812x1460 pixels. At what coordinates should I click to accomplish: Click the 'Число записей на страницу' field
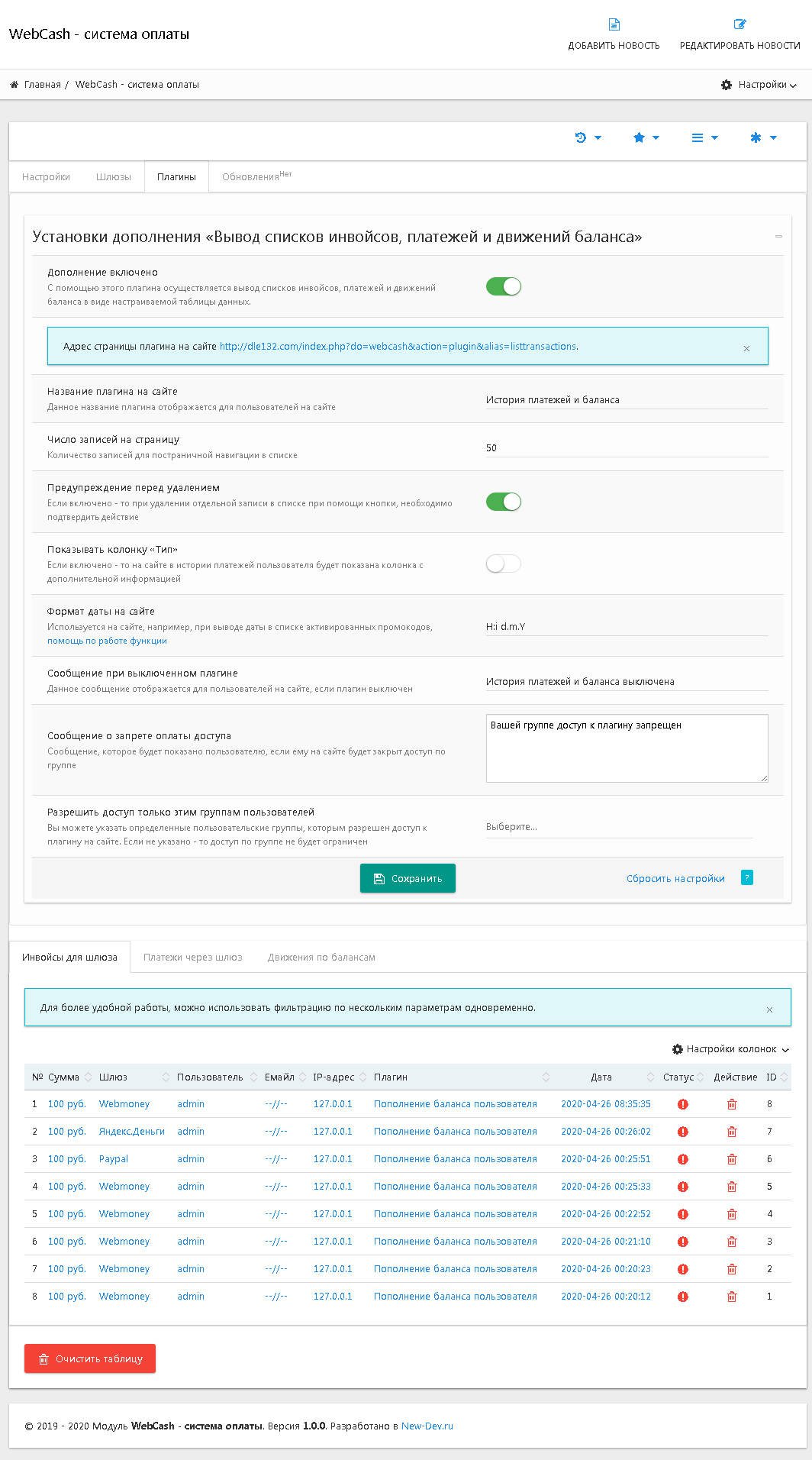pyautogui.click(x=627, y=447)
